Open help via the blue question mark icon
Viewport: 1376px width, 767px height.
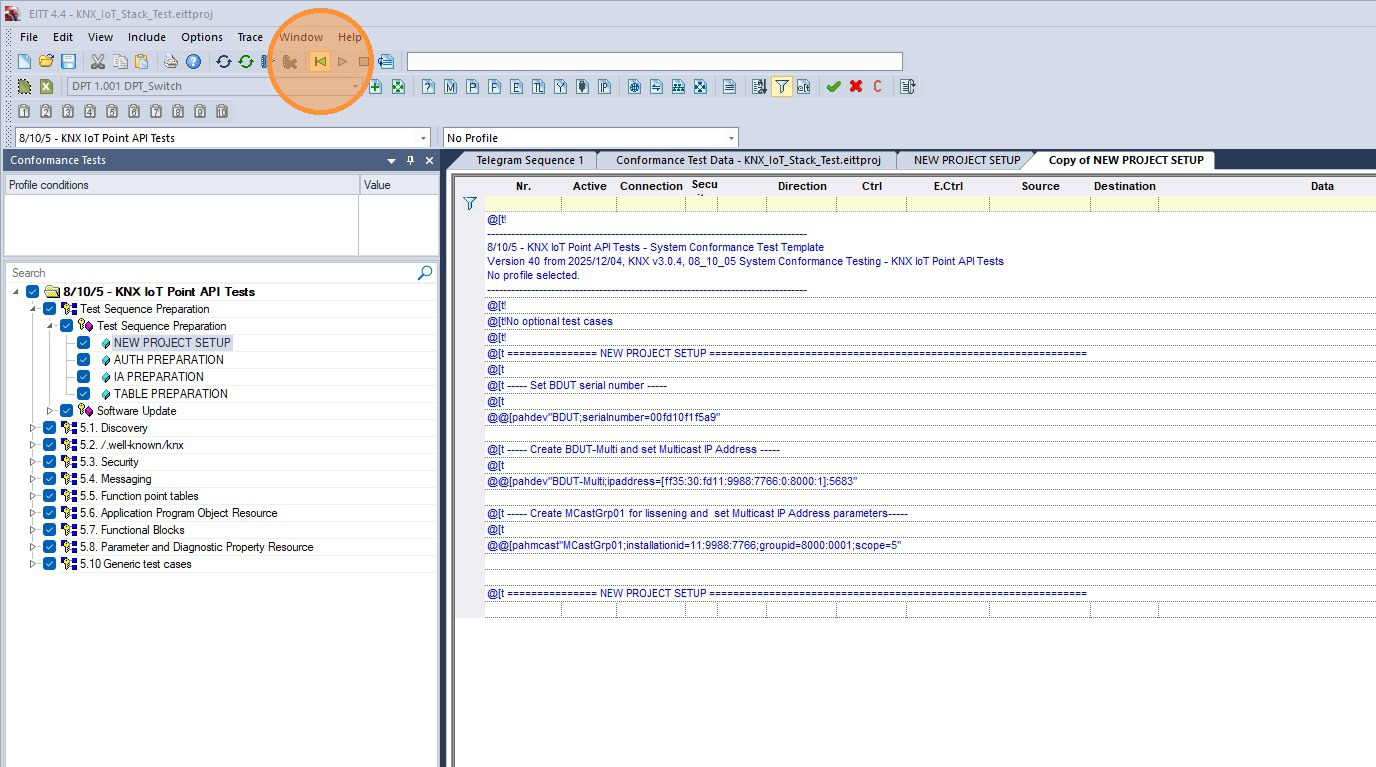pos(193,62)
